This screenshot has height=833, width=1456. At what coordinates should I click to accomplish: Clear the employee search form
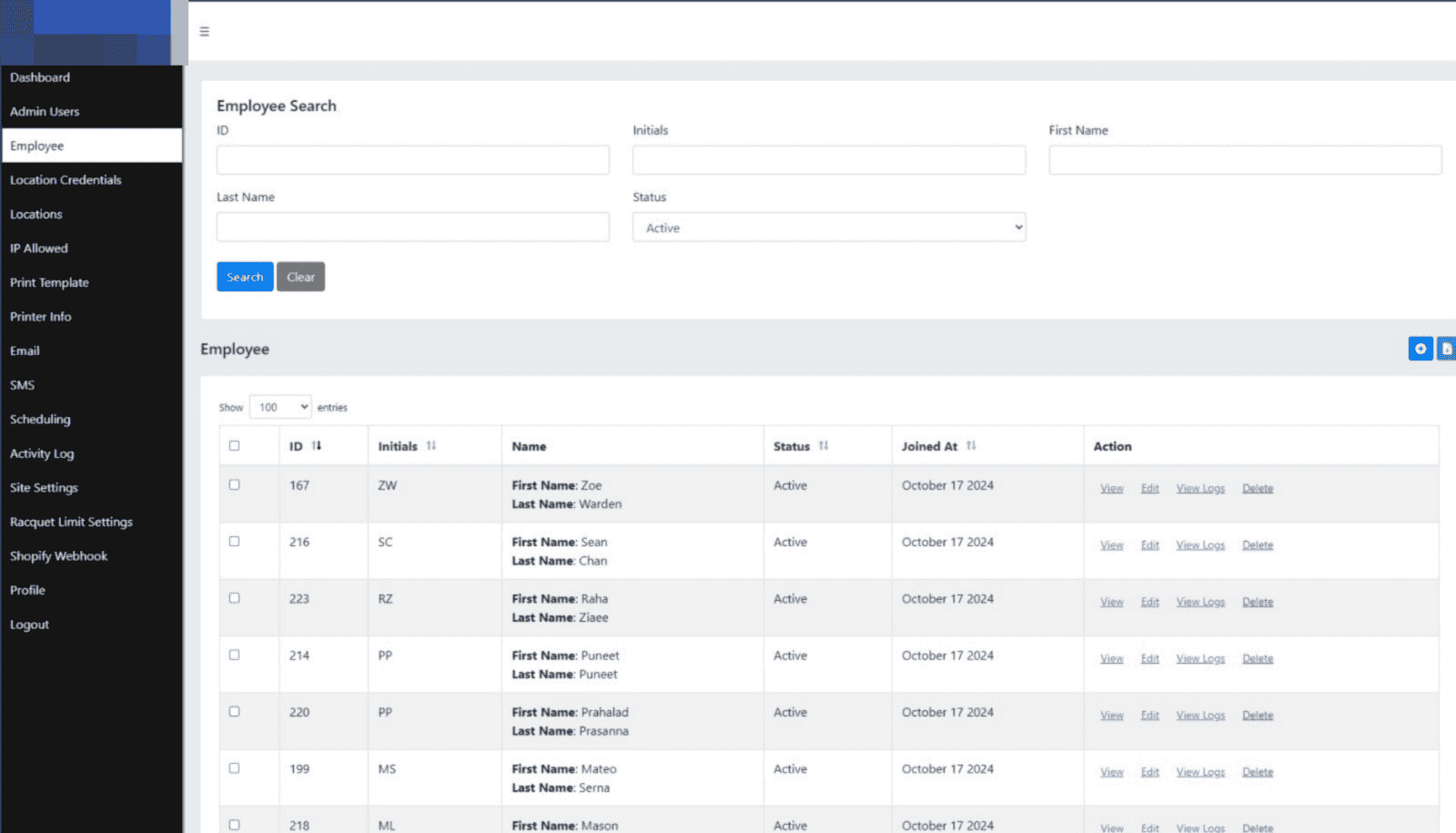tap(300, 277)
